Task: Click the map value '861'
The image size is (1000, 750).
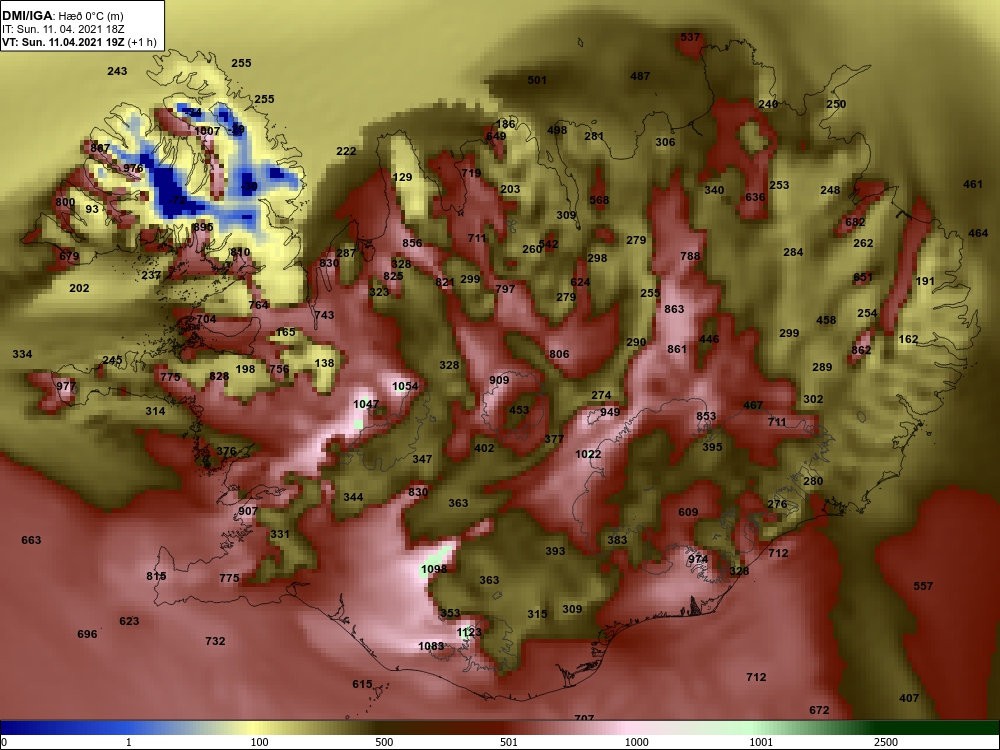Action: tap(677, 349)
